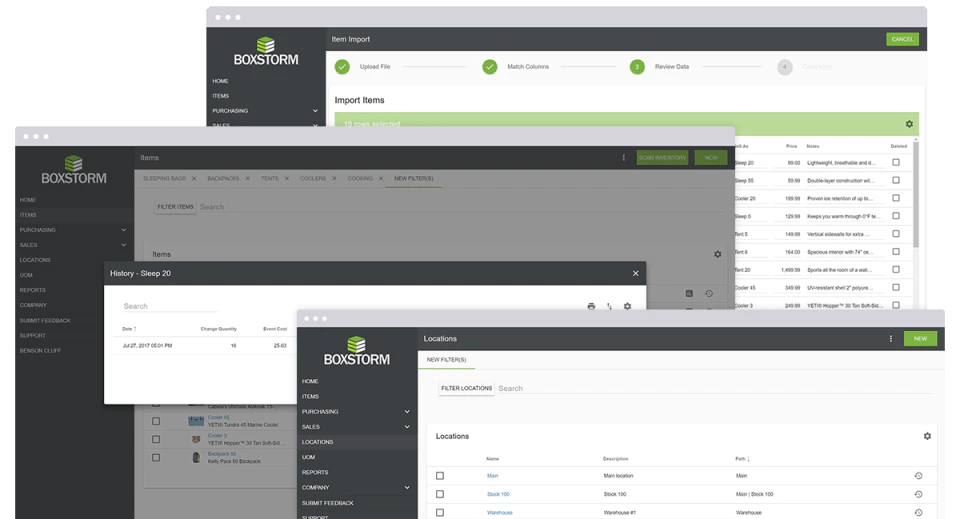960x519 pixels.
Task: Select the Stock 100 location checkbox
Action: click(x=440, y=494)
